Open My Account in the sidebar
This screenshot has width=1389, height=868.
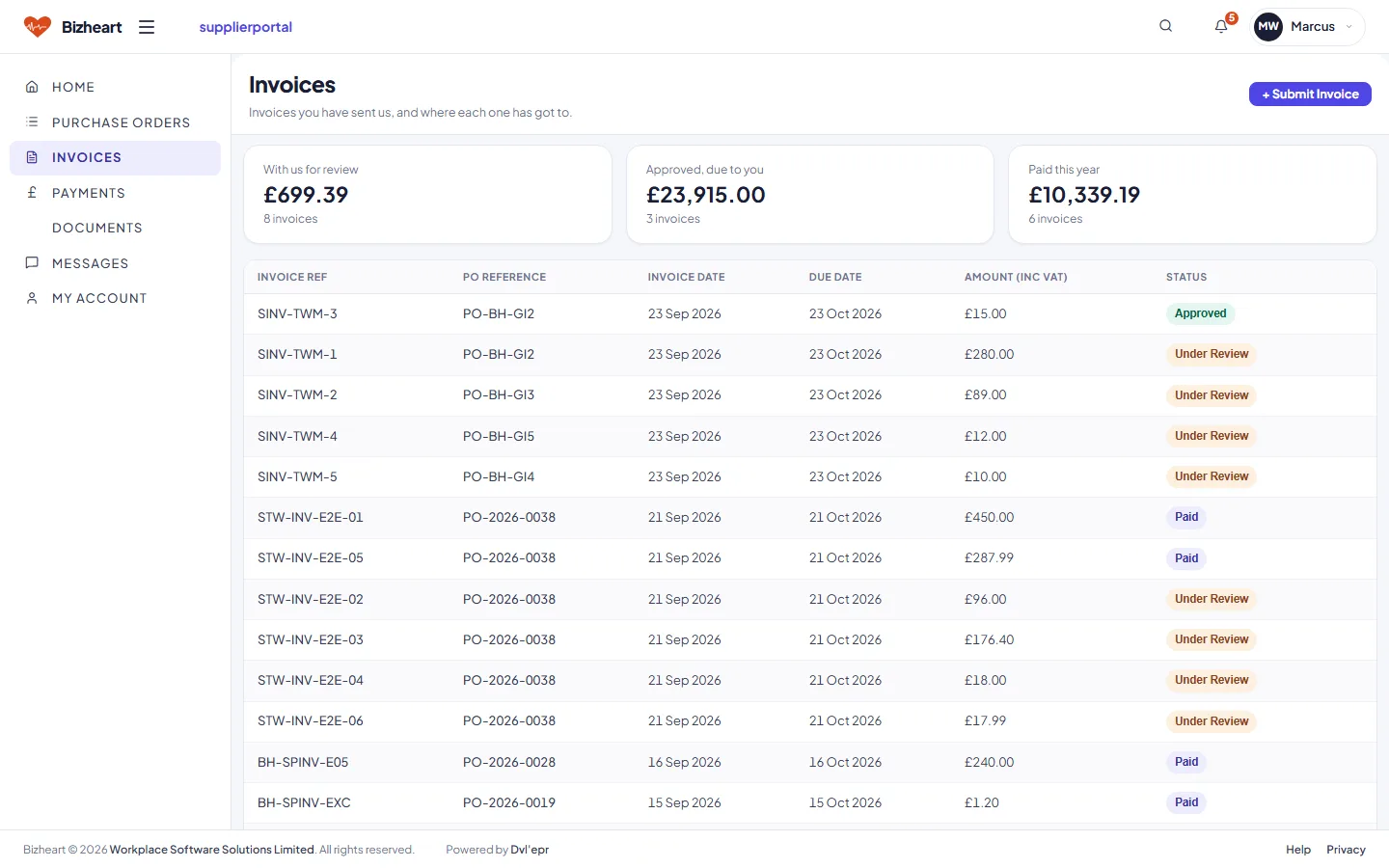[x=115, y=298]
